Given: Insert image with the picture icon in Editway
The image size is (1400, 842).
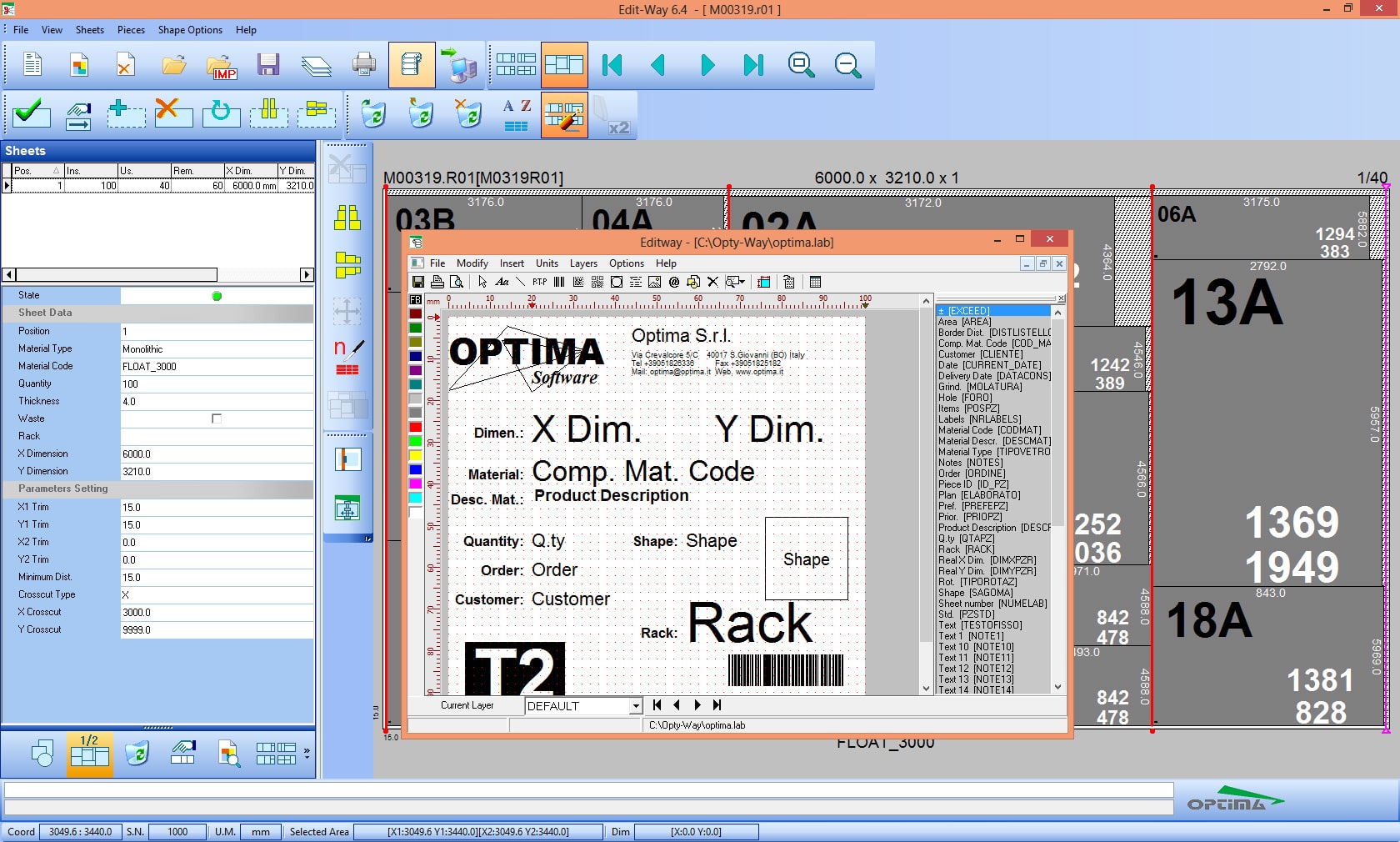Looking at the screenshot, I should click(655, 282).
